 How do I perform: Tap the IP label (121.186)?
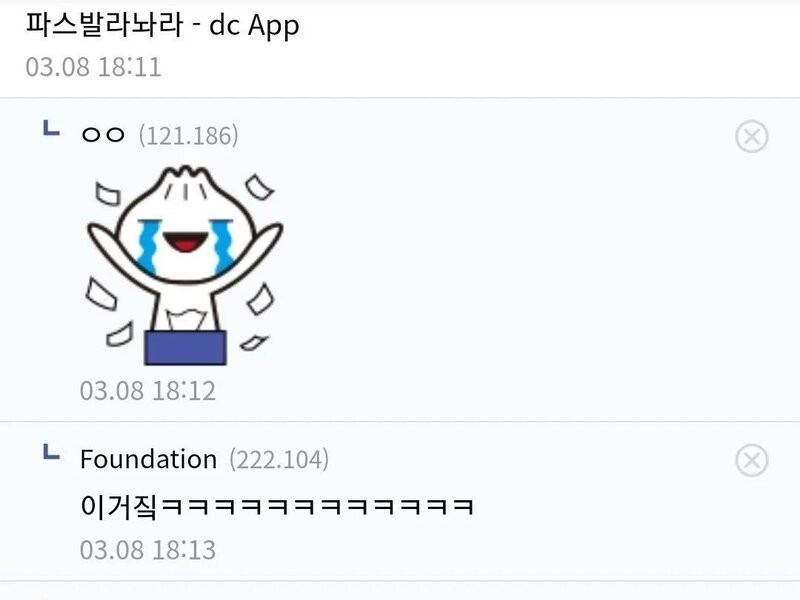coord(188,136)
